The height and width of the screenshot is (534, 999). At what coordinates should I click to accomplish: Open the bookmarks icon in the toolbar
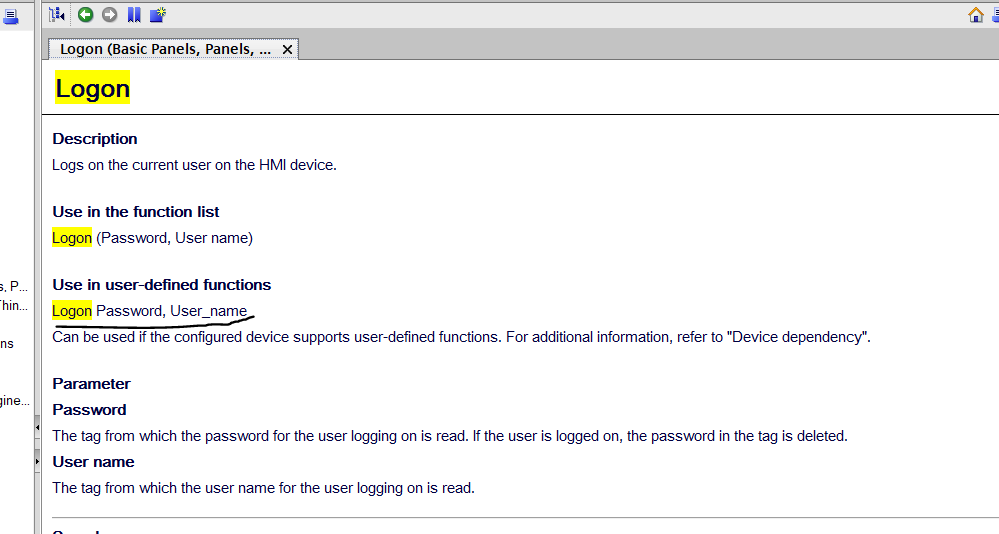pyautogui.click(x=134, y=14)
